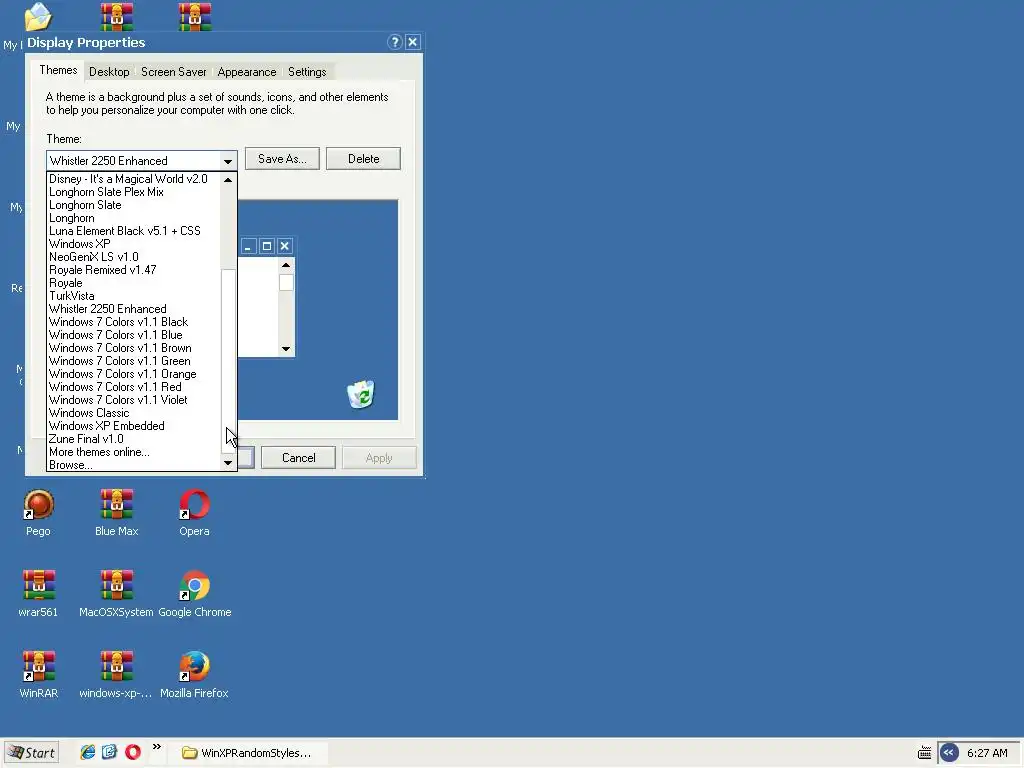The image size is (1024, 768).
Task: Click the Browse... entry in theme list
Action: click(x=134, y=465)
